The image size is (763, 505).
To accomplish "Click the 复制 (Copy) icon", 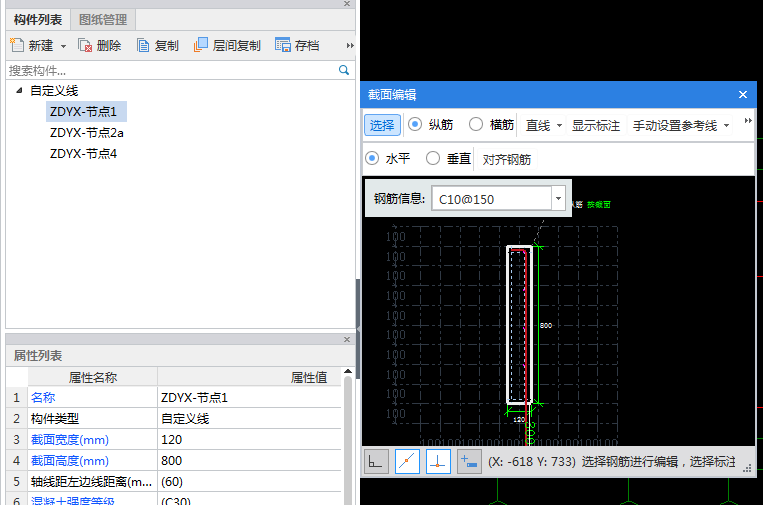I will click(x=143, y=45).
